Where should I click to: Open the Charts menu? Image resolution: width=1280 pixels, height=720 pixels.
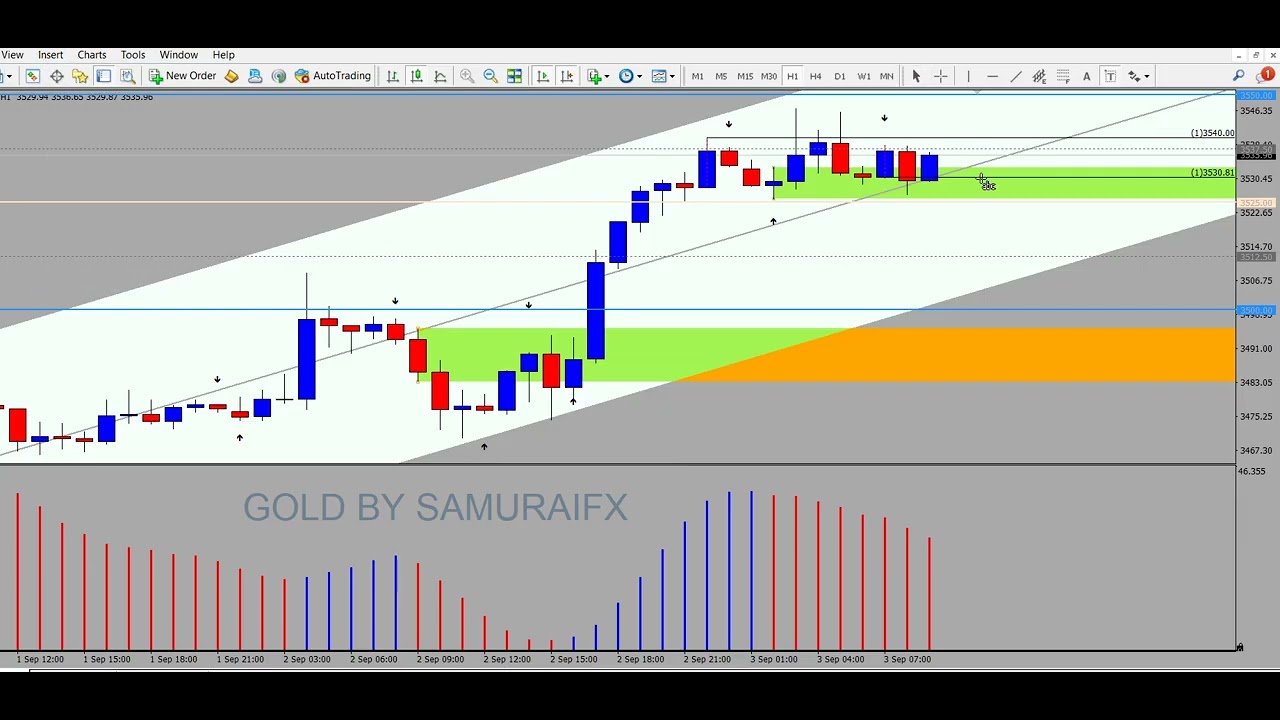[92, 55]
